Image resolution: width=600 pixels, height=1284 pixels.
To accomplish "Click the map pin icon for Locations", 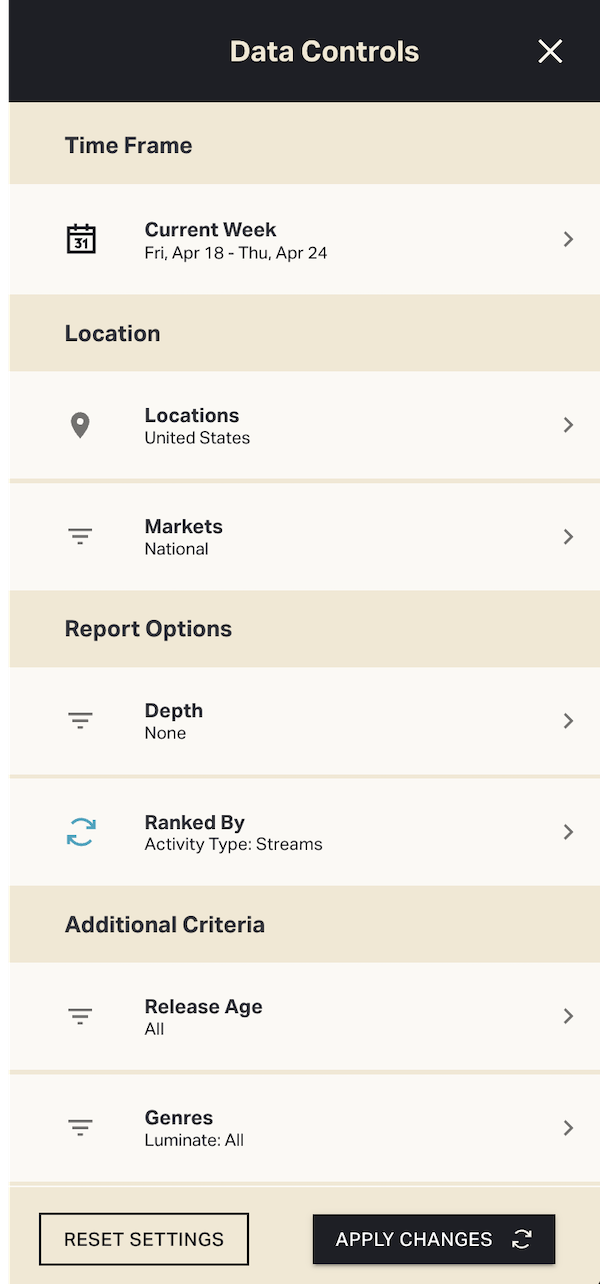I will pos(80,425).
